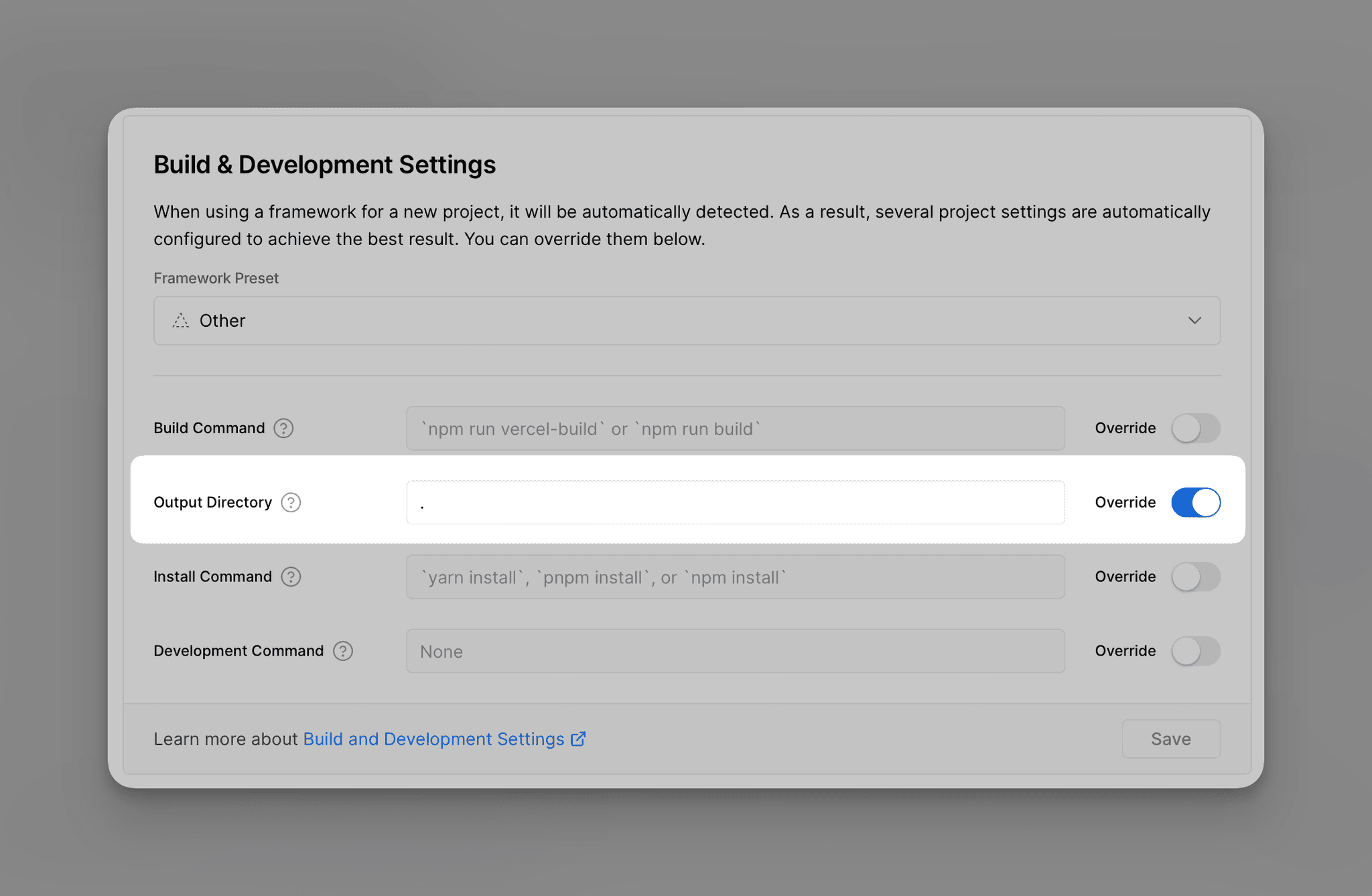Click the Install Command input field
The width and height of the screenshot is (1372, 896).
(x=735, y=577)
